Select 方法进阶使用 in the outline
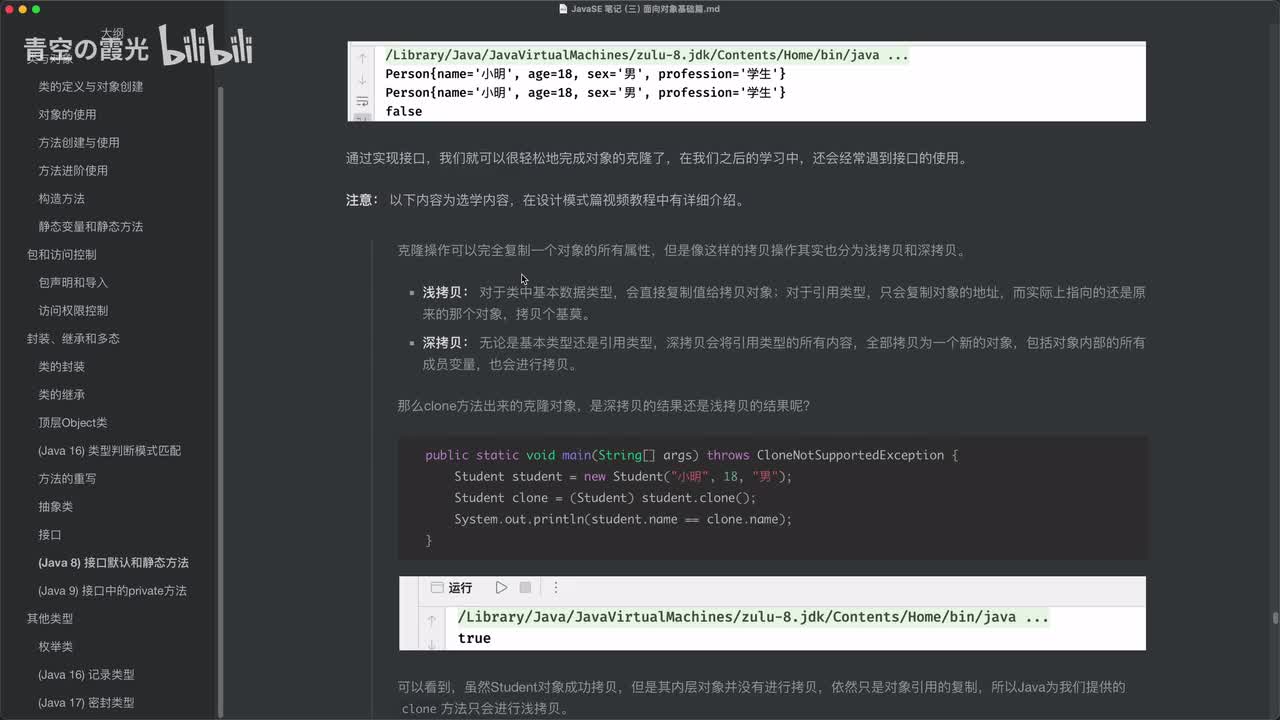The image size is (1280, 720). click(x=73, y=171)
